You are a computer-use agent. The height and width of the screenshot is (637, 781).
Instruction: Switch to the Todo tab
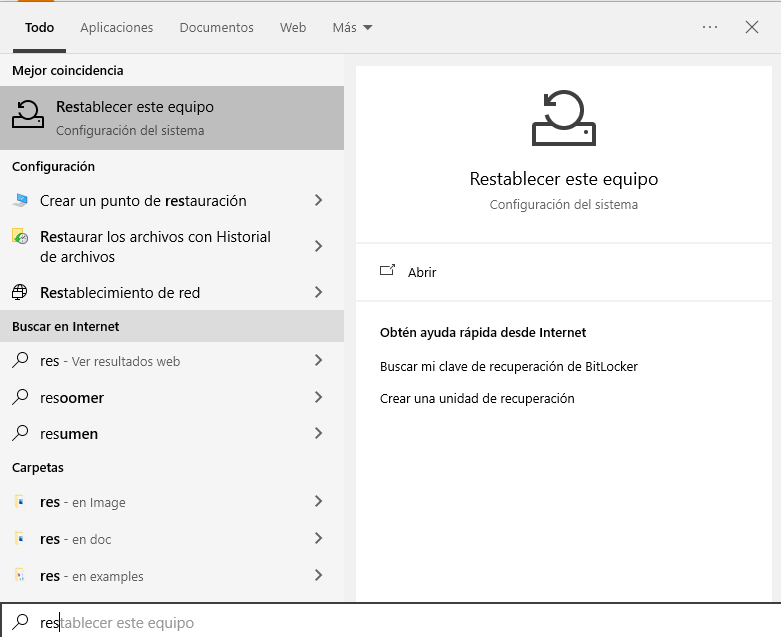coord(39,27)
